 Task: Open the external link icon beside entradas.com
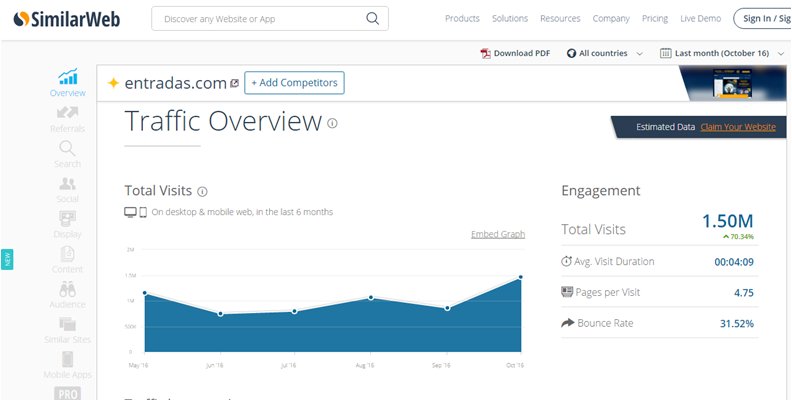coord(234,83)
